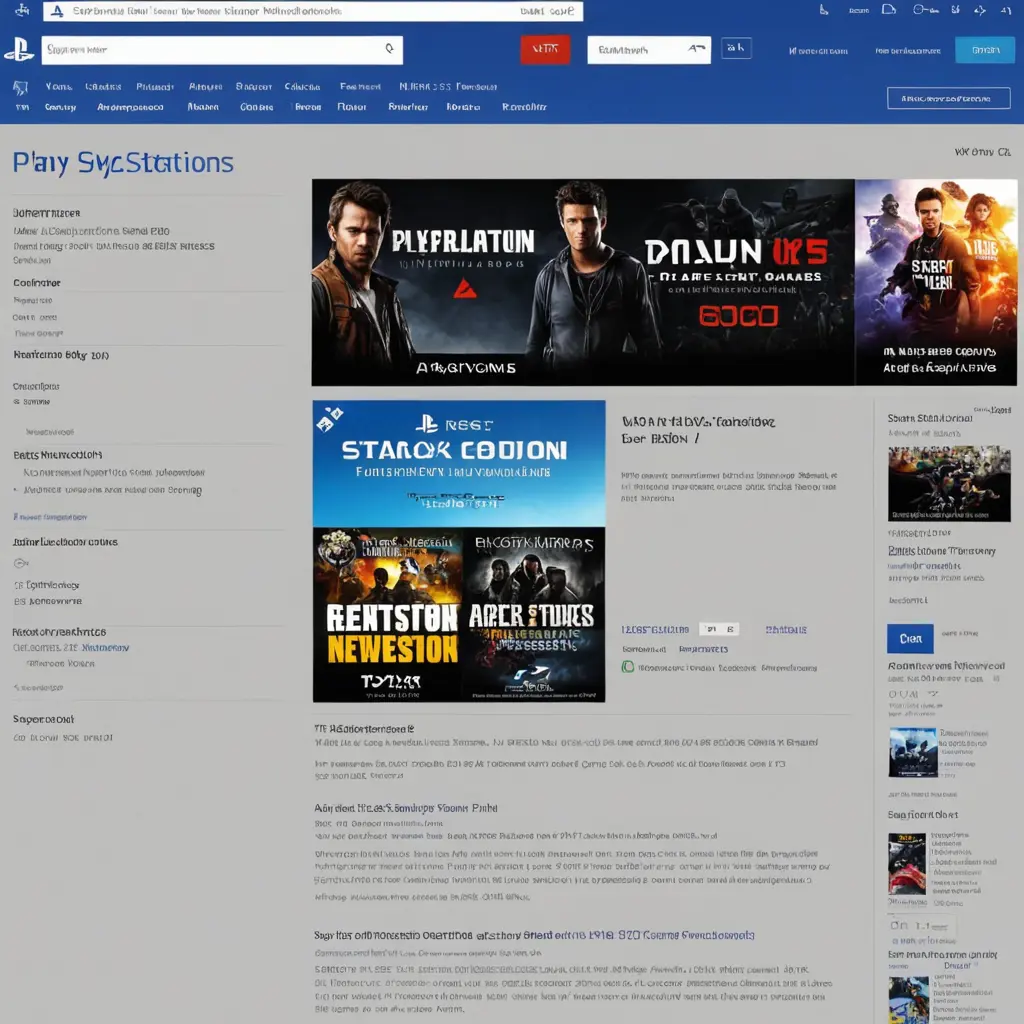Click the red triangle logo on the hero banner
This screenshot has width=1024, height=1024.
click(462, 289)
